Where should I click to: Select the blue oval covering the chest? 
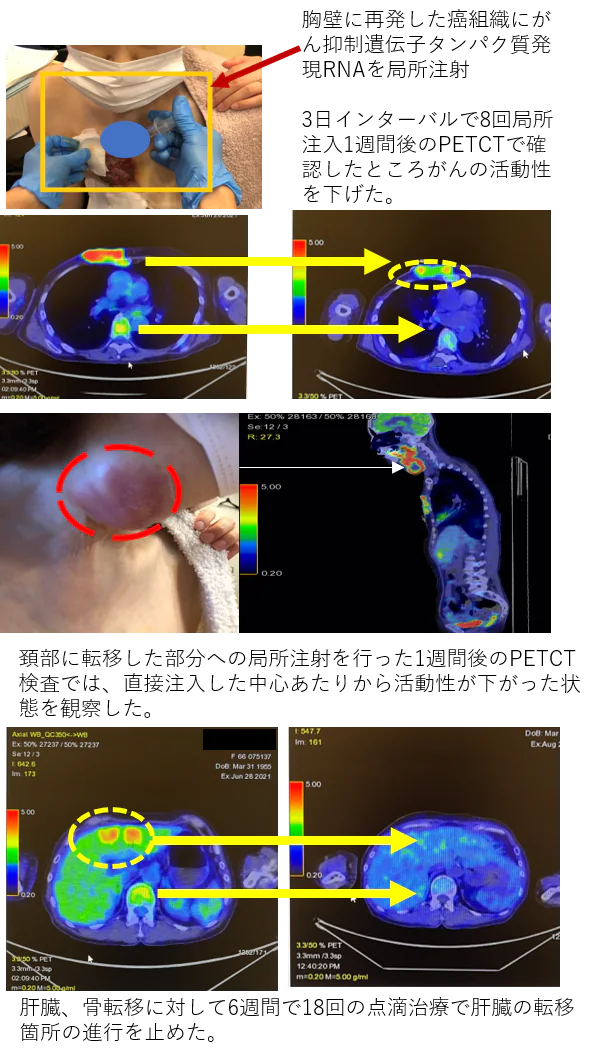tap(125, 141)
